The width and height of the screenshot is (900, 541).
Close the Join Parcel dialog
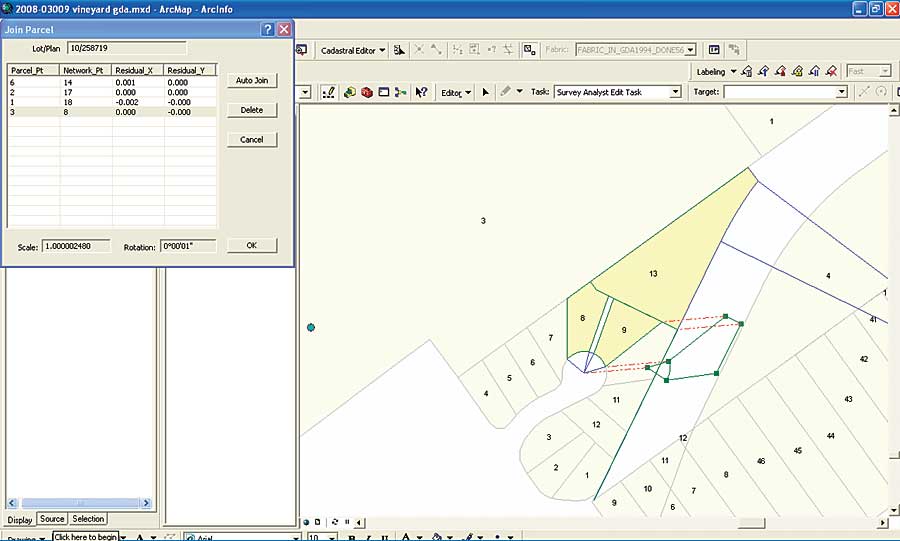pyautogui.click(x=284, y=30)
